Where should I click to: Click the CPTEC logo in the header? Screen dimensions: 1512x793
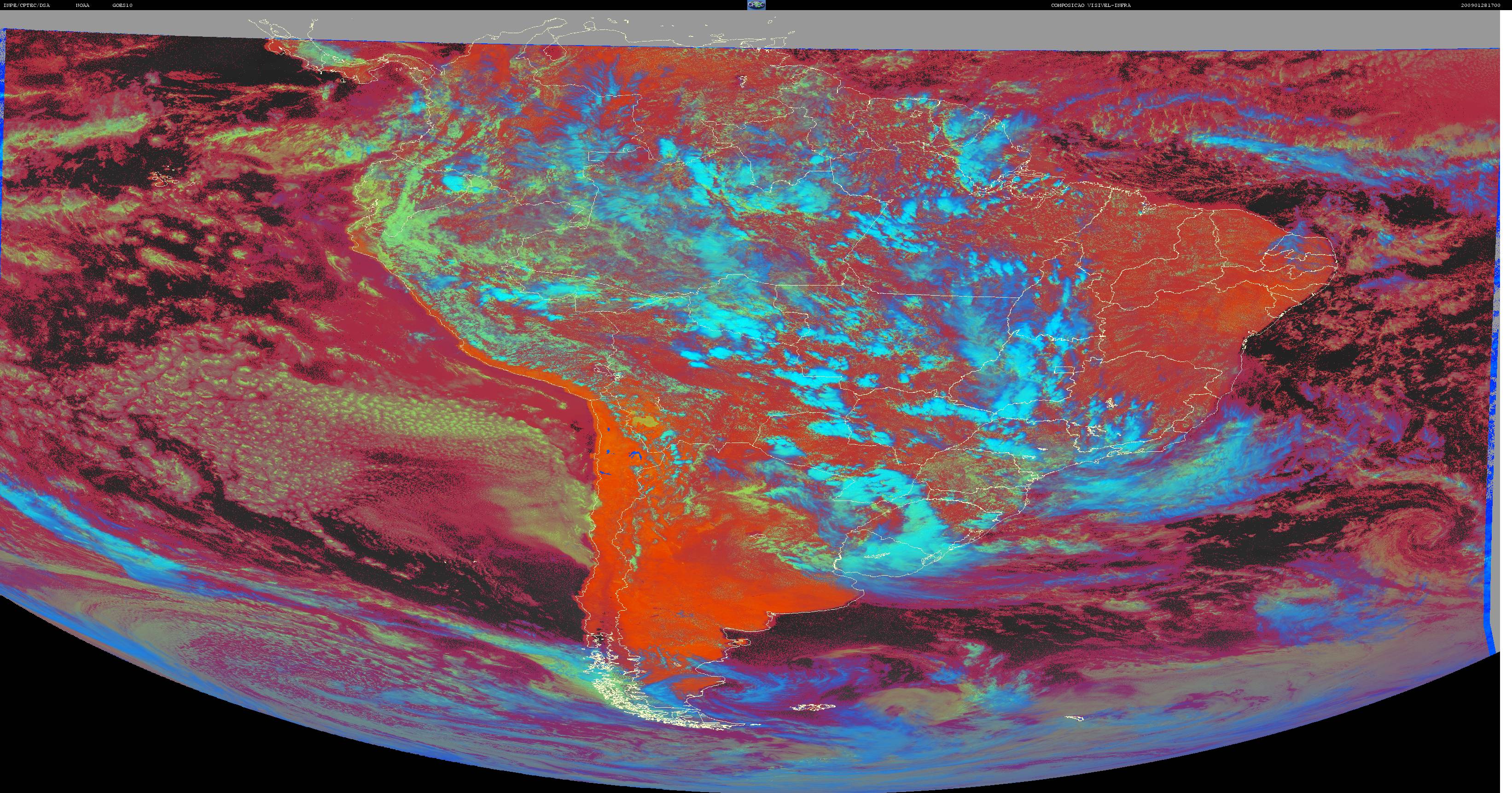pyautogui.click(x=756, y=5)
